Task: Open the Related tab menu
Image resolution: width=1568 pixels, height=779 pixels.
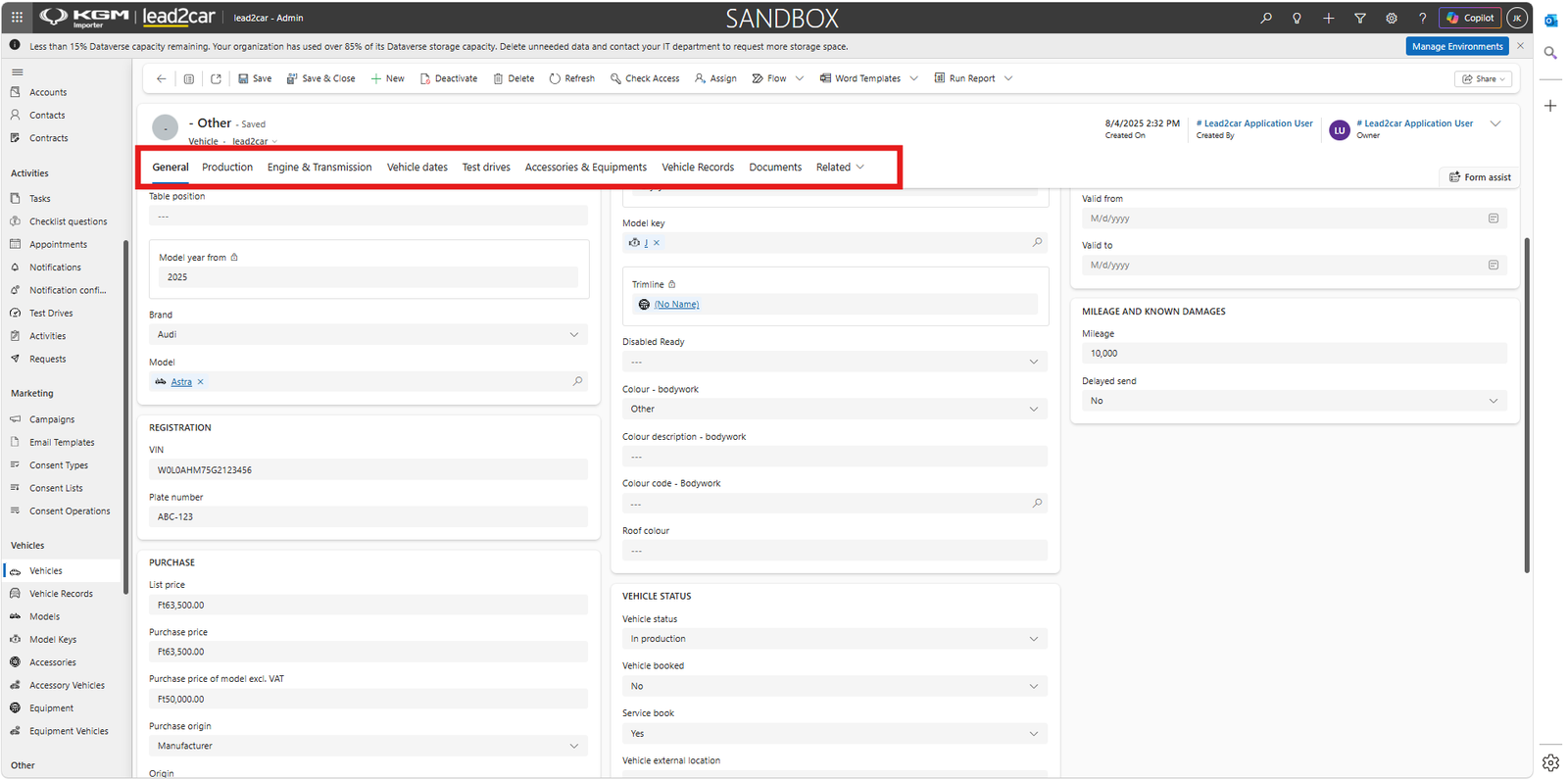Action: pos(840,168)
